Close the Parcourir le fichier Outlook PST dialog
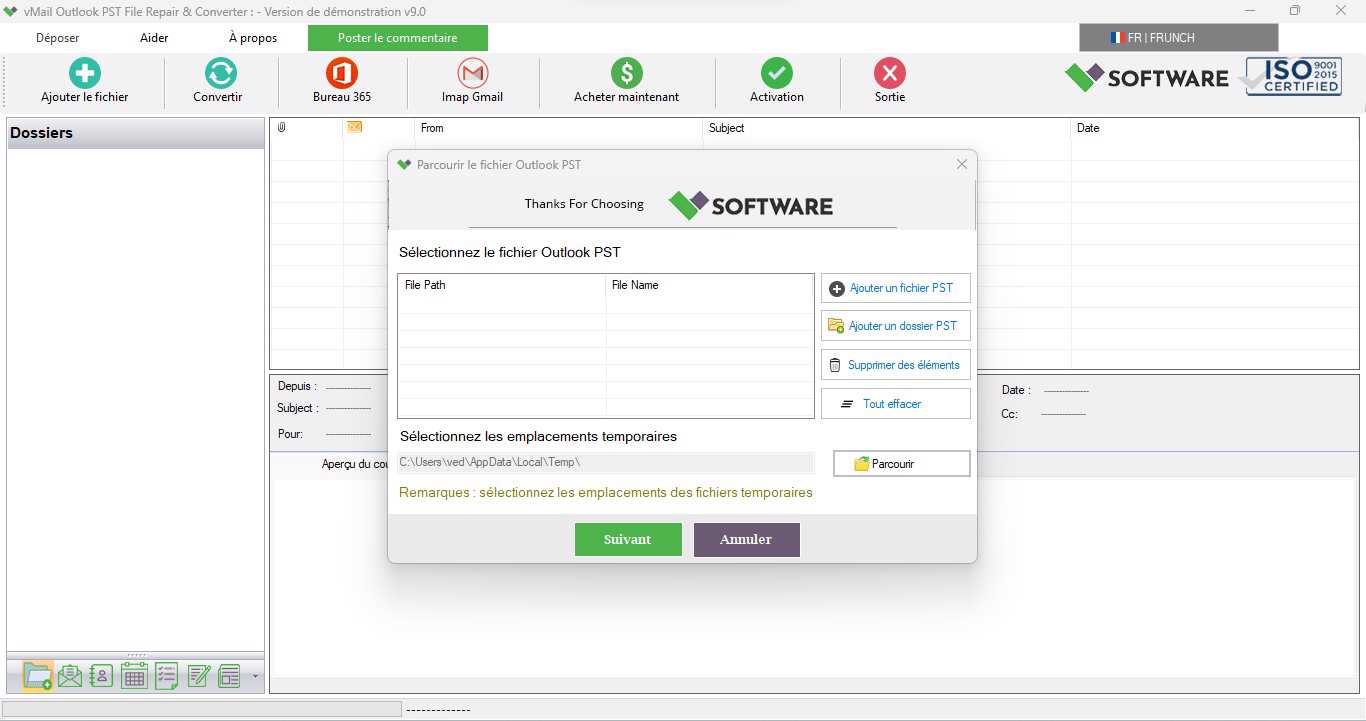 962,164
